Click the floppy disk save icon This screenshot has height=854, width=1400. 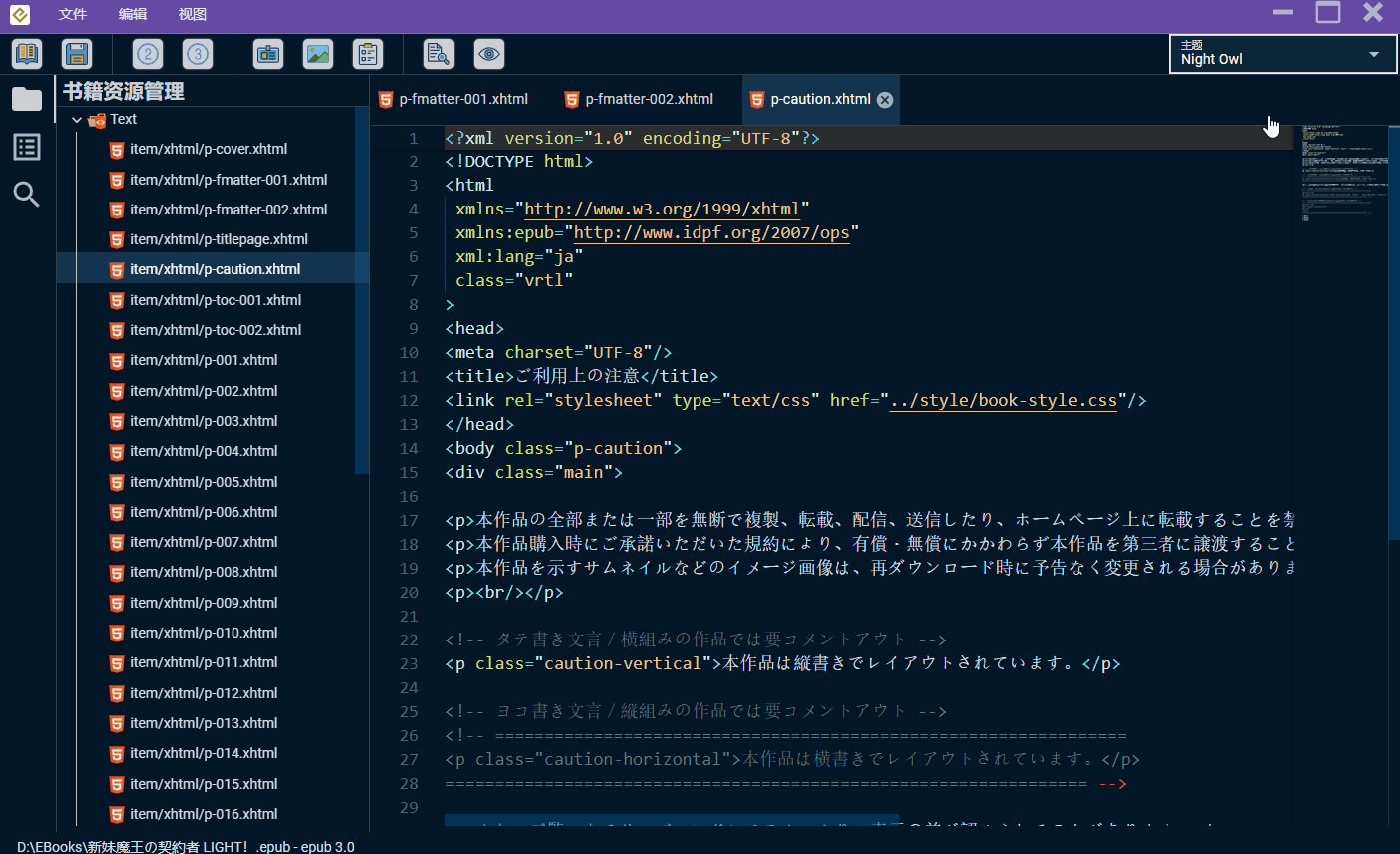coord(77,54)
